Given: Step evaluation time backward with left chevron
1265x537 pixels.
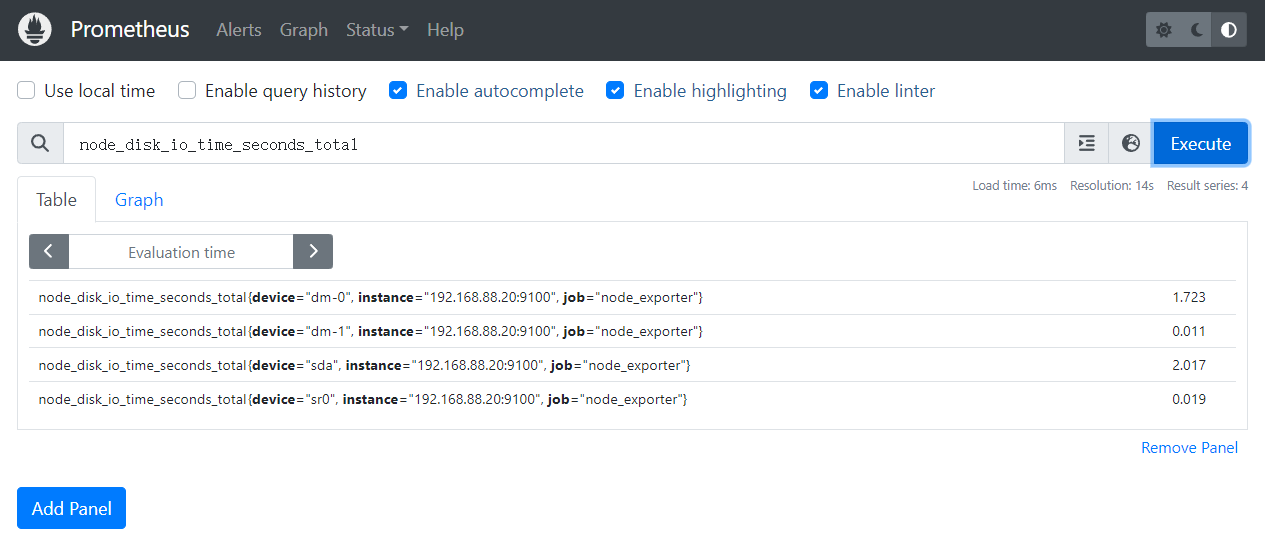Looking at the screenshot, I should click(x=49, y=252).
